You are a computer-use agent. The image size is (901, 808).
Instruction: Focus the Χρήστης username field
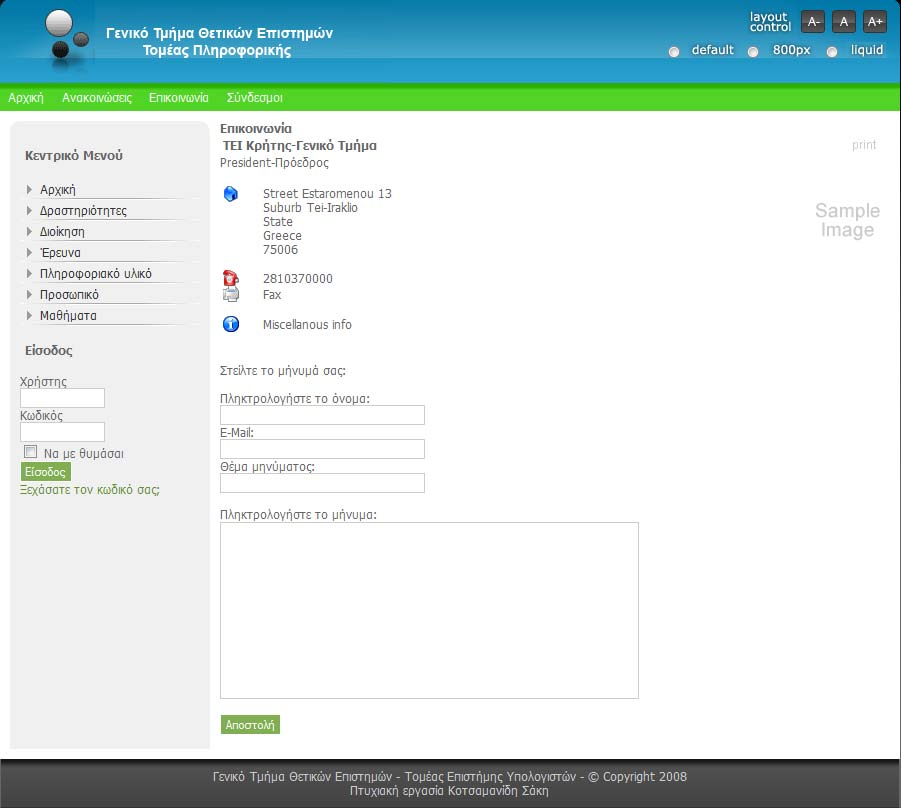(x=63, y=398)
